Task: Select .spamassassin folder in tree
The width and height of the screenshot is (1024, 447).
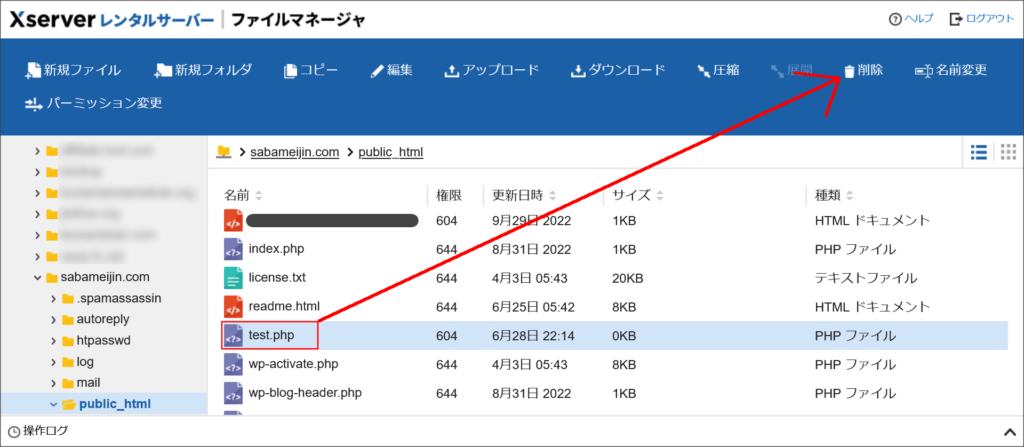Action: point(118,299)
